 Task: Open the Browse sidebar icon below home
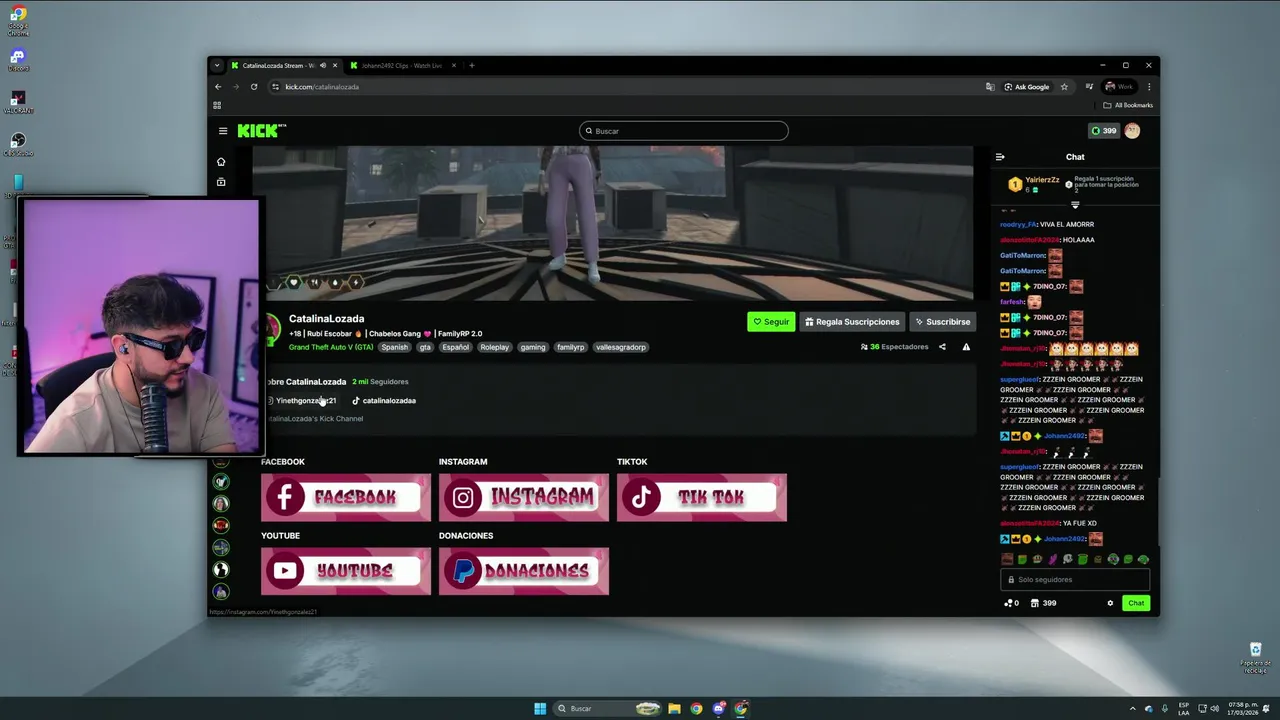coord(221,182)
